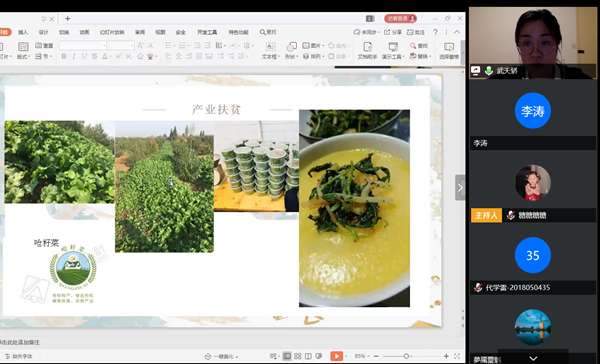Toggle underline formatting
This screenshot has width=600, height=364.
(x=84, y=57)
